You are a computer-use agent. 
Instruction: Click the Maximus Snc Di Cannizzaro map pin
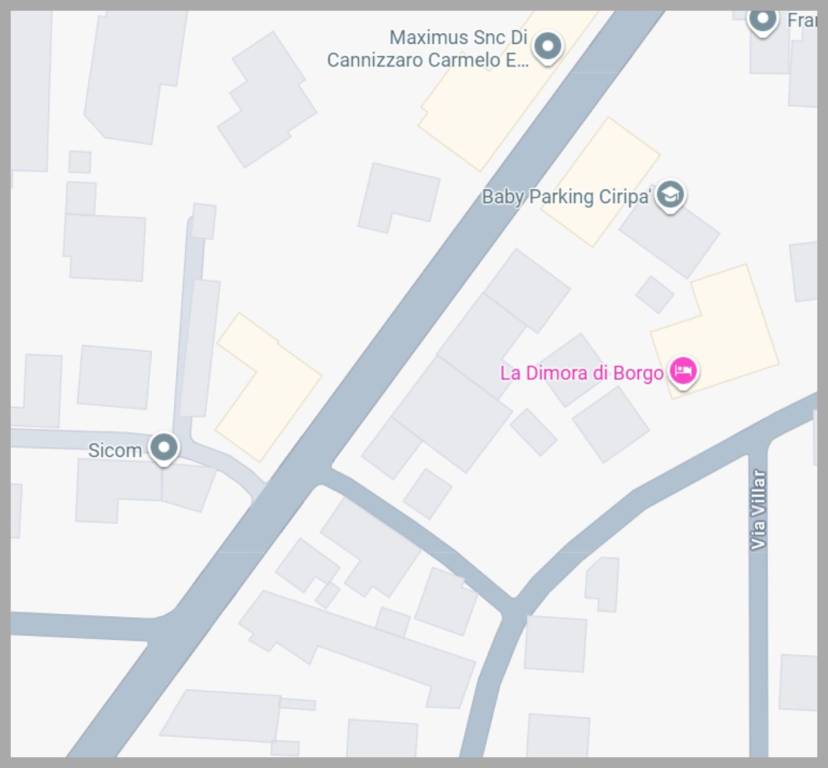548,48
